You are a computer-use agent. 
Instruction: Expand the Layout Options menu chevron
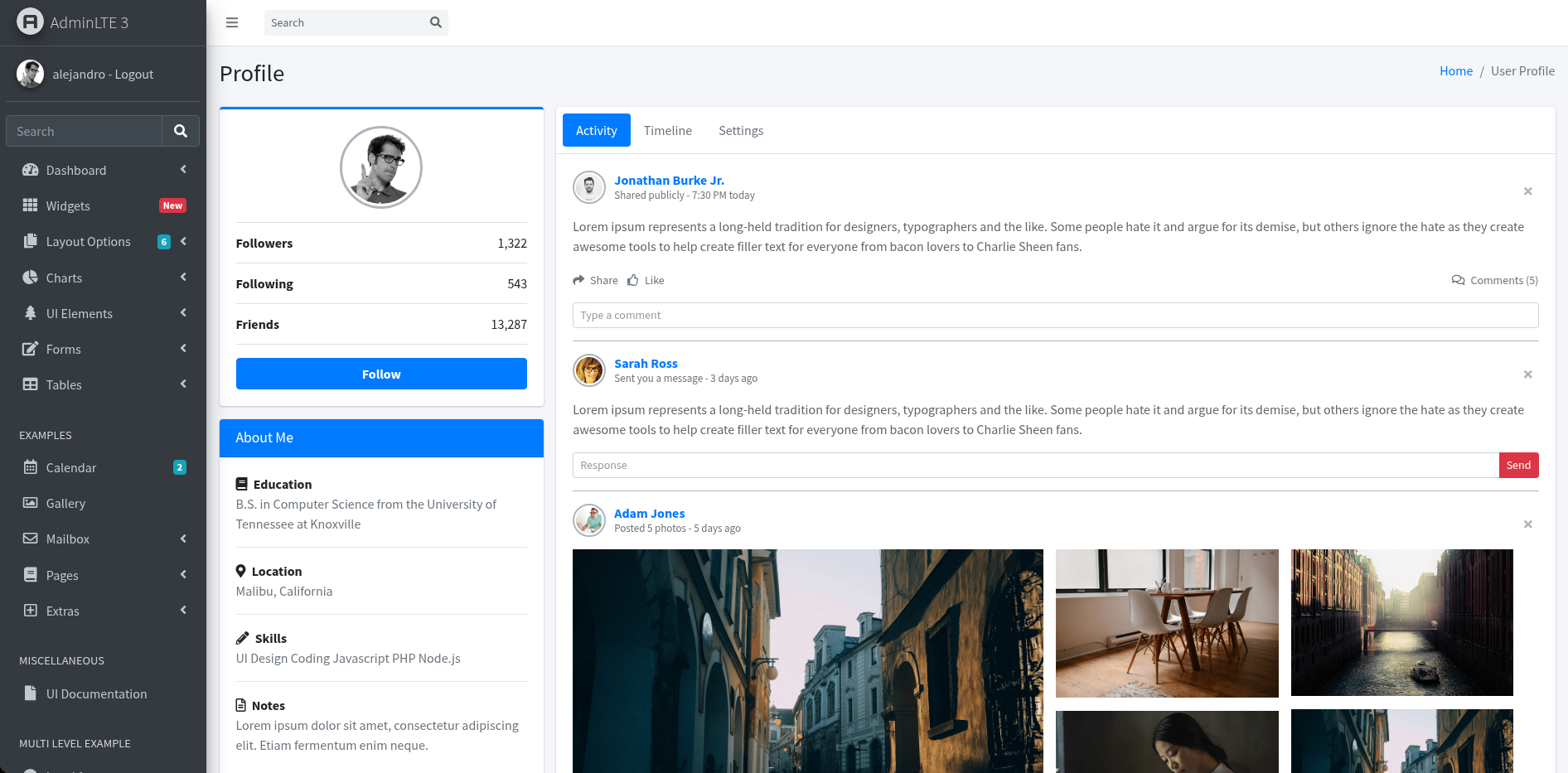(x=183, y=241)
